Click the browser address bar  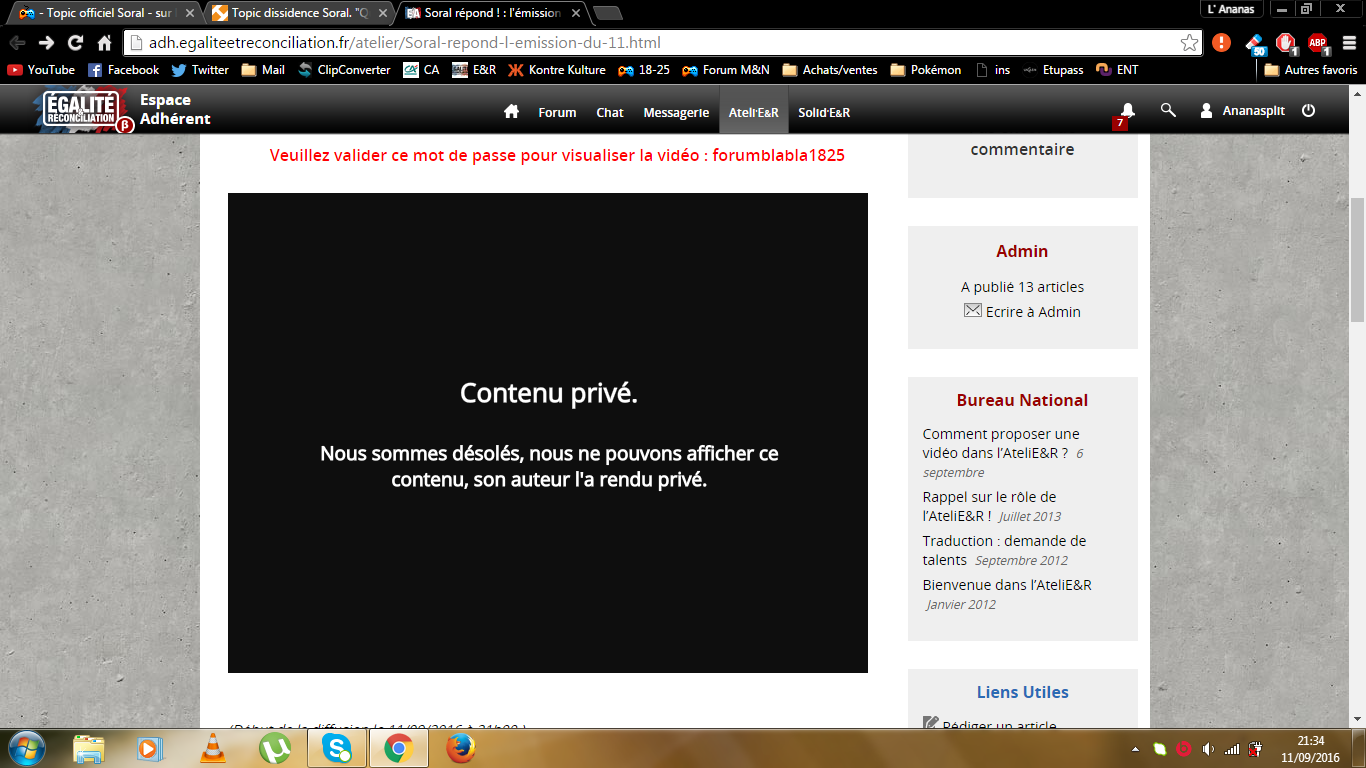[x=650, y=43]
